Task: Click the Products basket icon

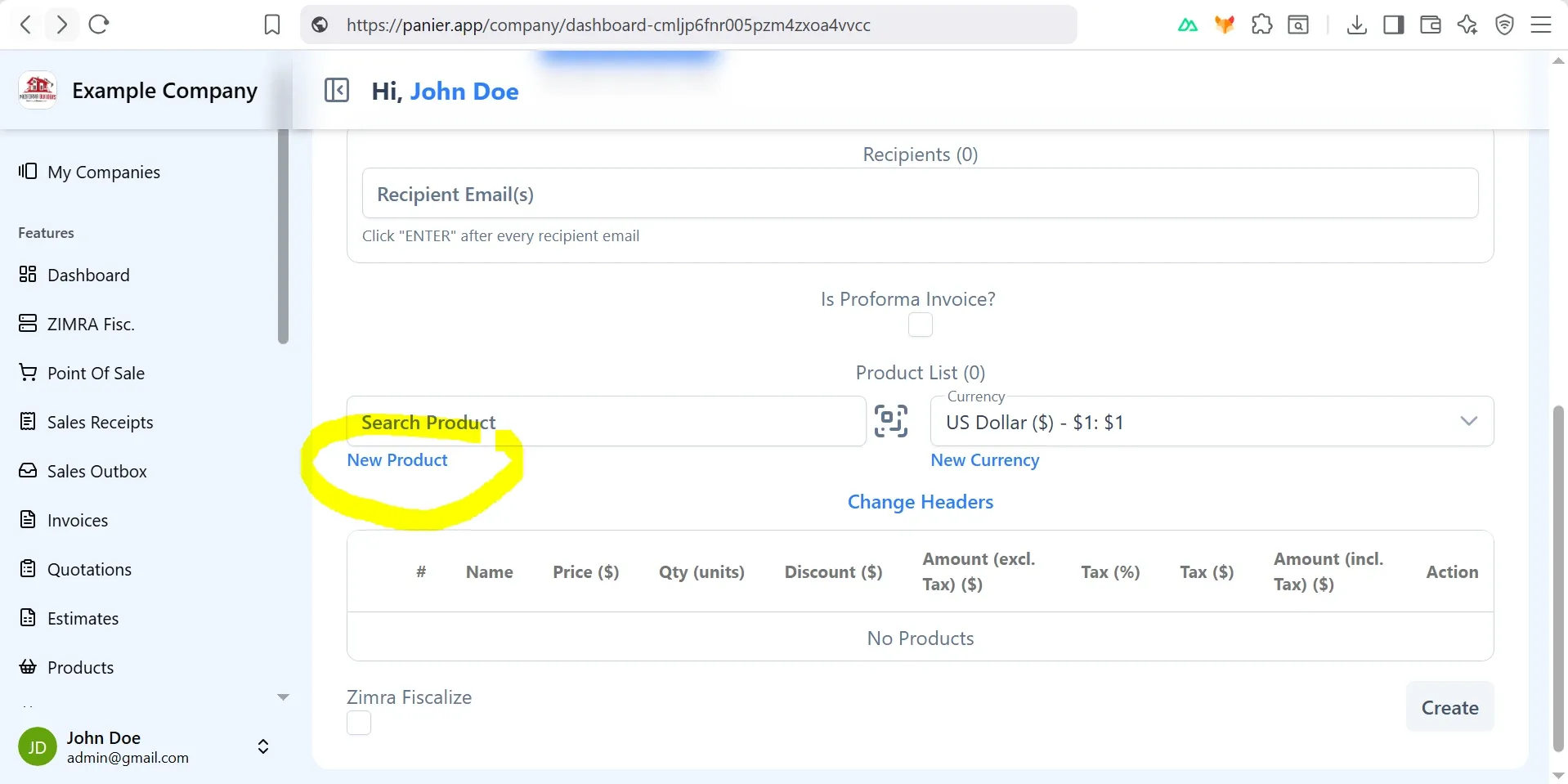Action: tap(28, 666)
